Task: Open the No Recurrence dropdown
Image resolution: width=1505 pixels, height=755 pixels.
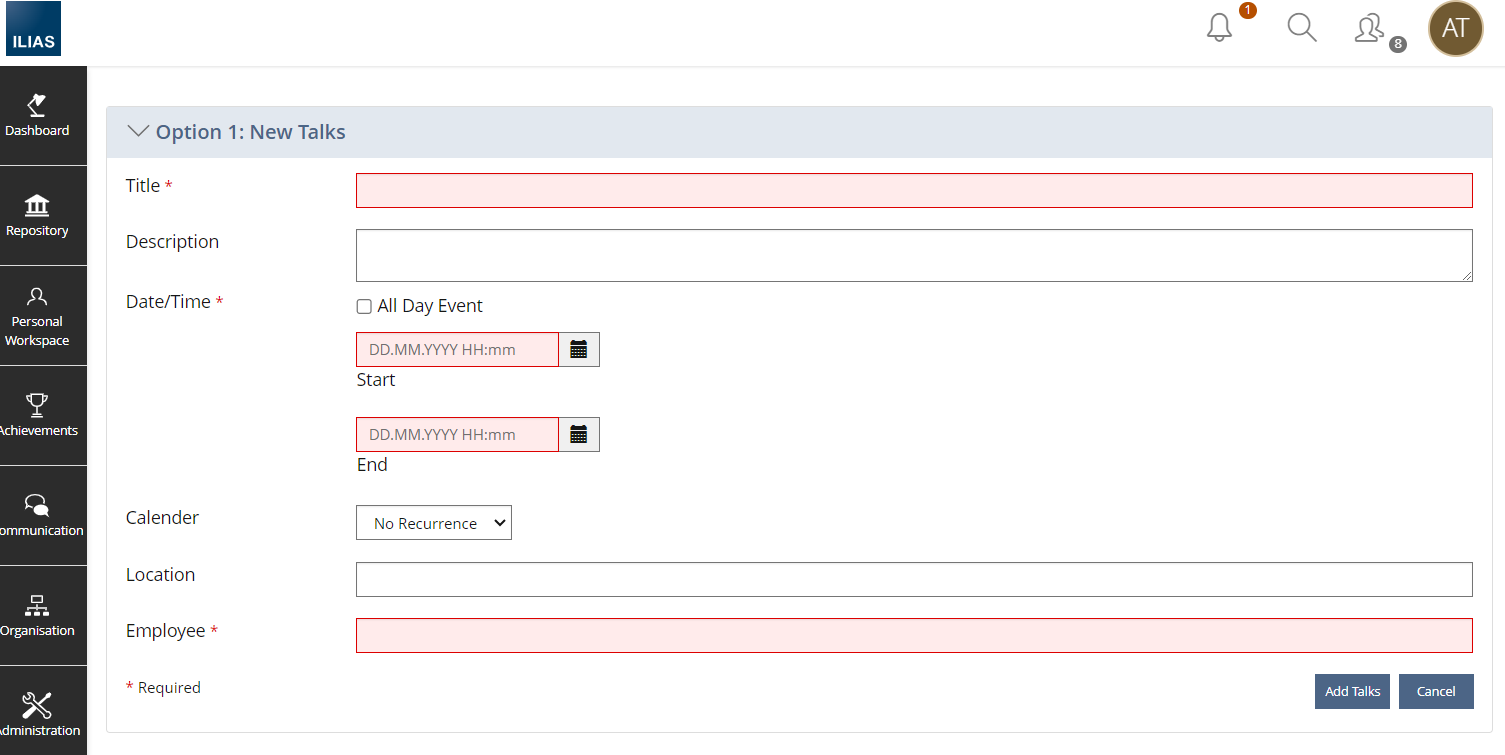Action: [x=434, y=523]
